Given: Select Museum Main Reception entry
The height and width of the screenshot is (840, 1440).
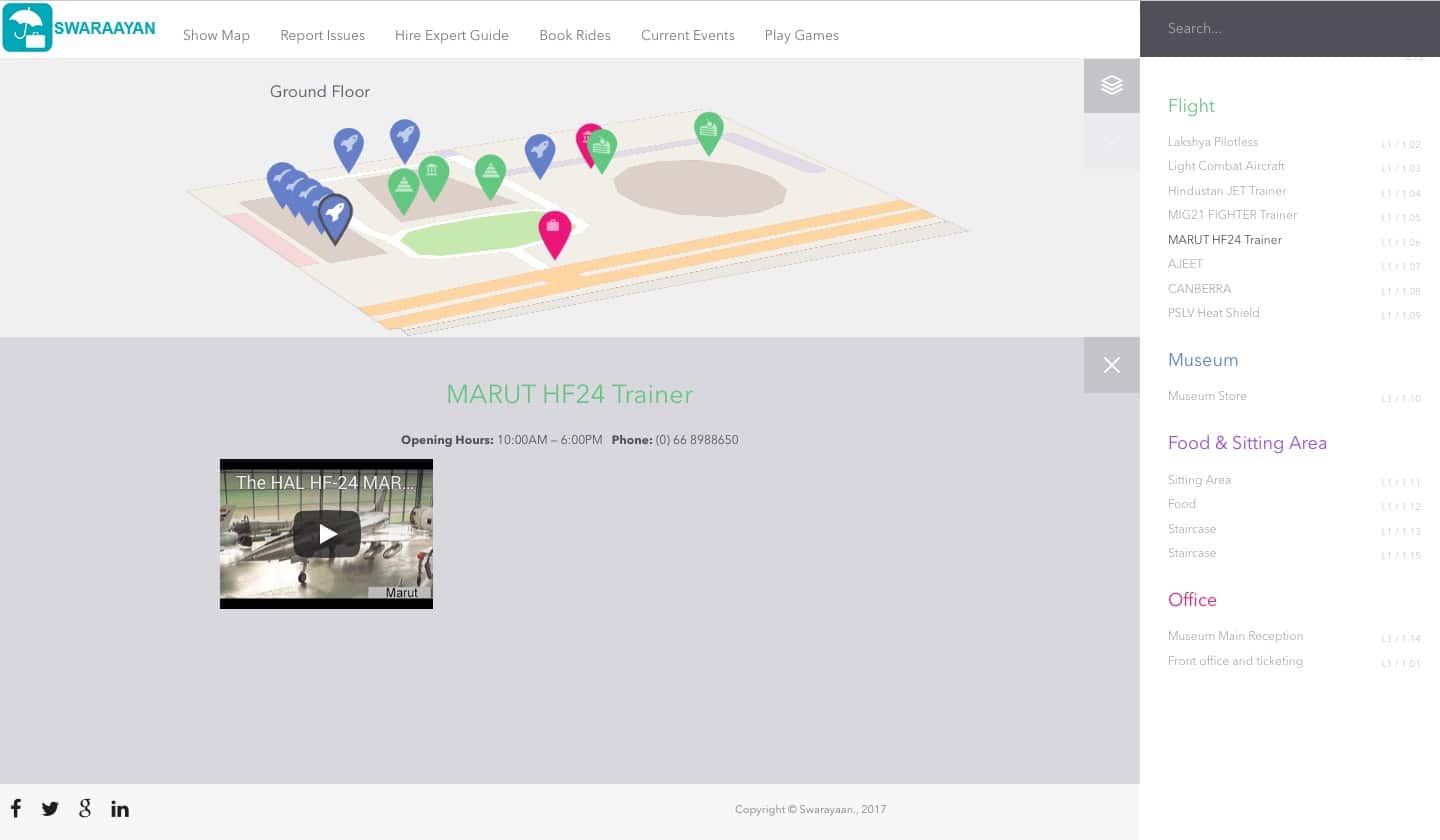Looking at the screenshot, I should pyautogui.click(x=1236, y=636).
